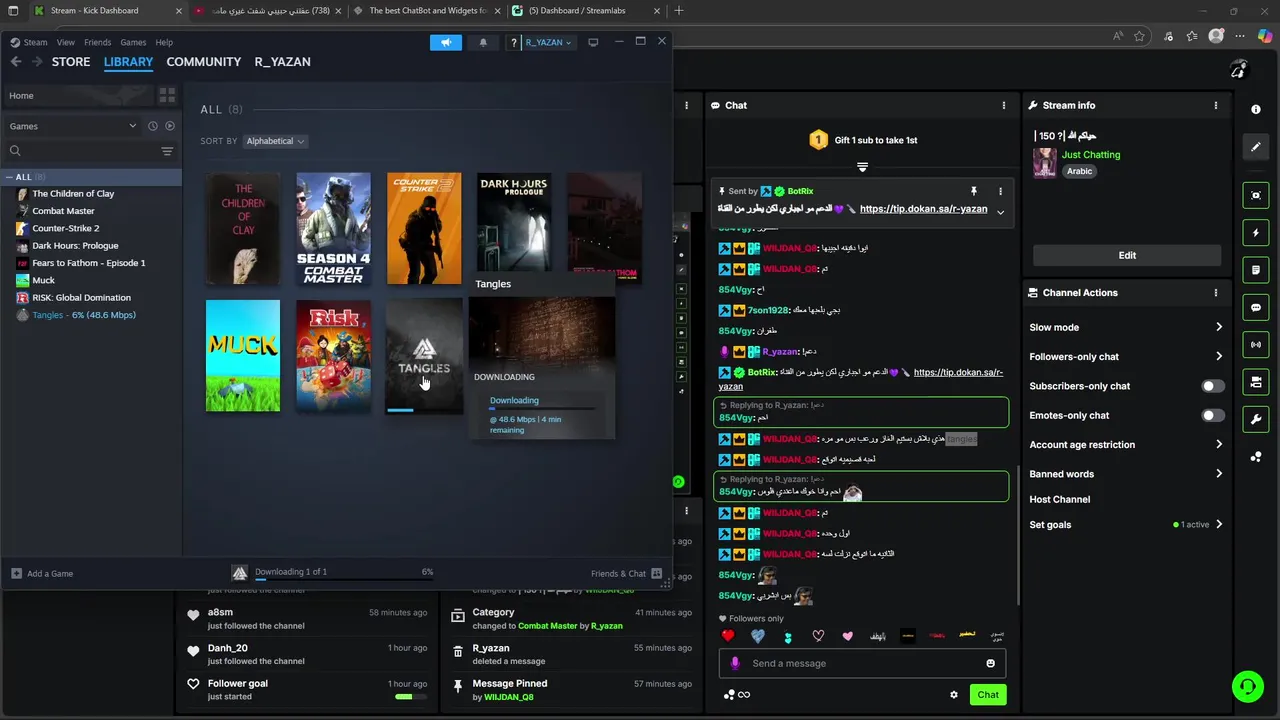Go back with Steam's back arrow
1280x720 pixels.
pyautogui.click(x=16, y=62)
